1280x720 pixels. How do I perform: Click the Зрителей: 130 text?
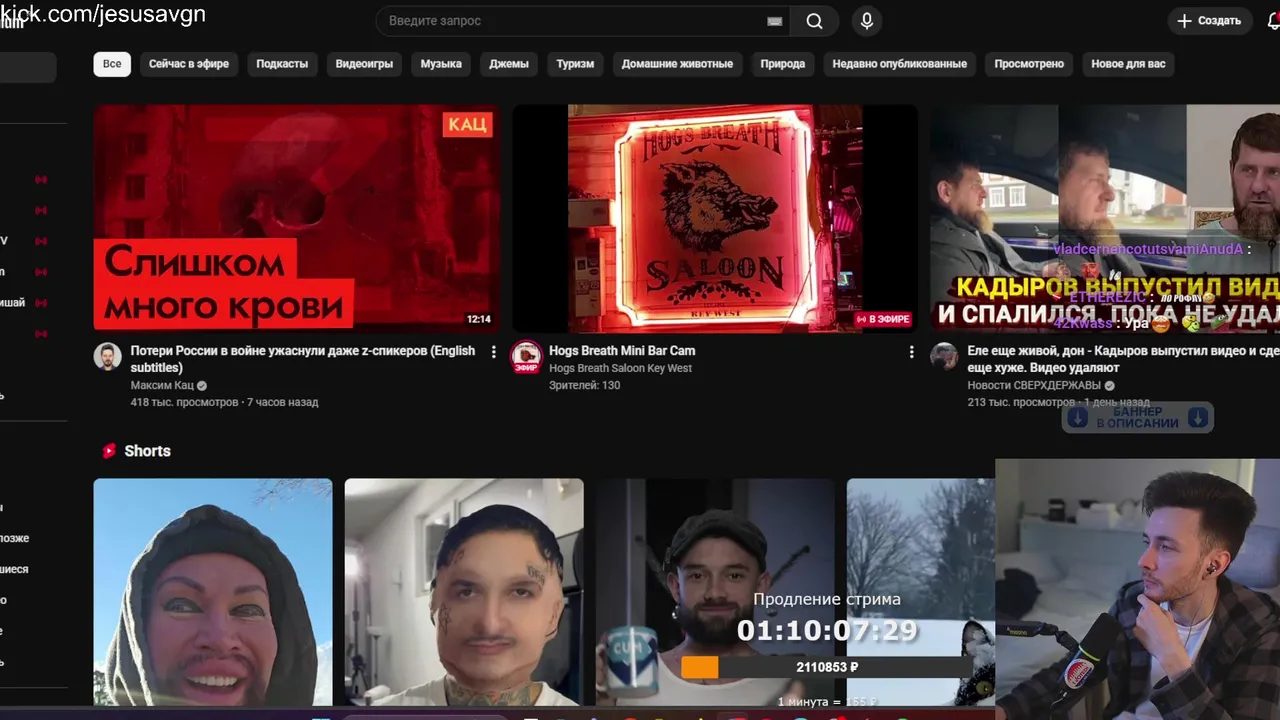584,386
